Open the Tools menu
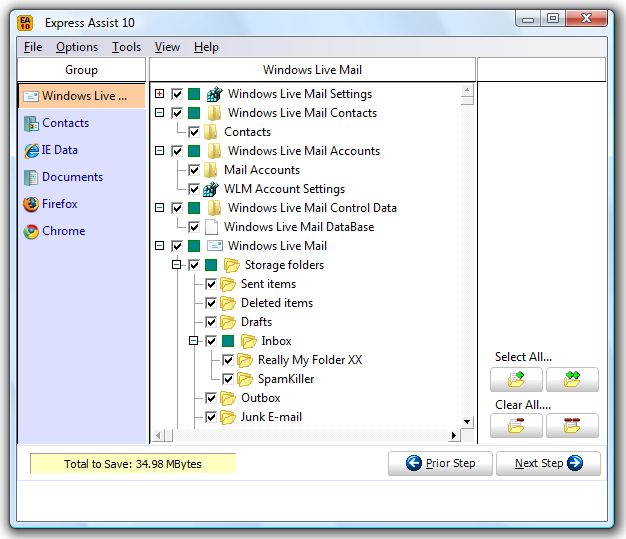Viewport: 626px width, 539px height. click(126, 47)
